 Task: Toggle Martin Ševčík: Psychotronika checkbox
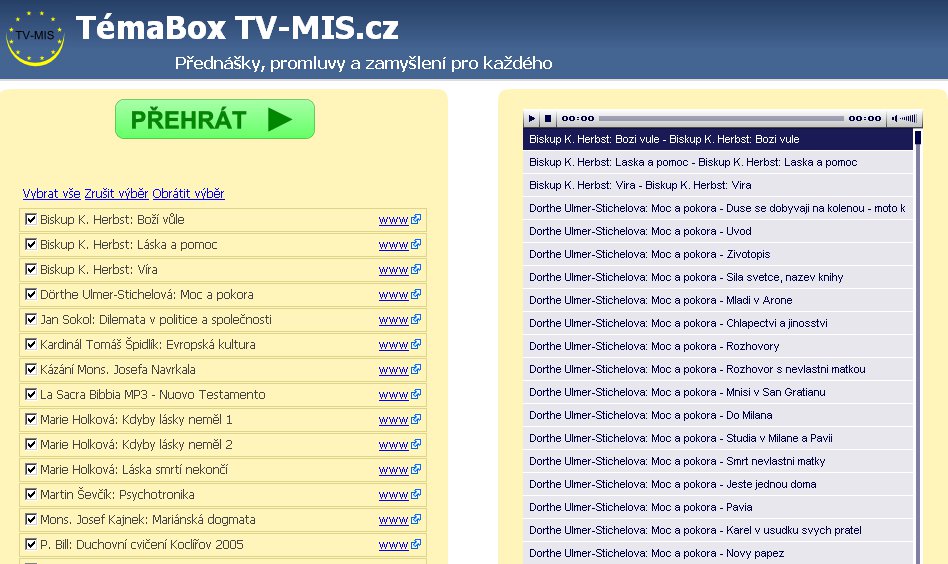(x=31, y=494)
